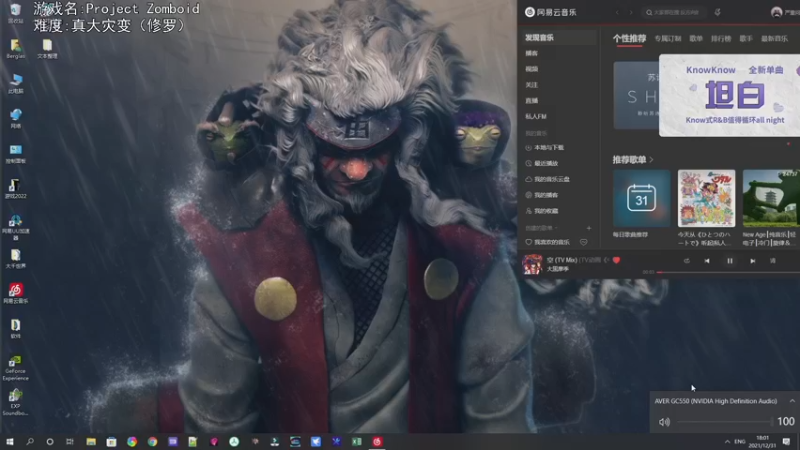Open 我的音乐云盘 sidebar entry
Screen dimensions: 800x450
point(547,179)
